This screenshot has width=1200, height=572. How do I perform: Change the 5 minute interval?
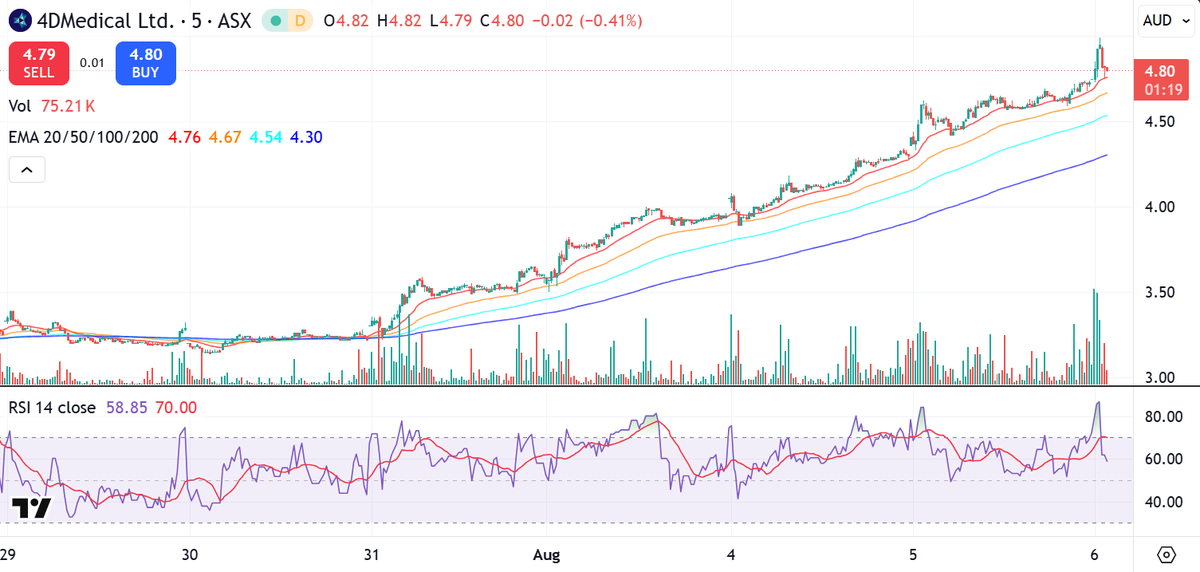tap(195, 20)
